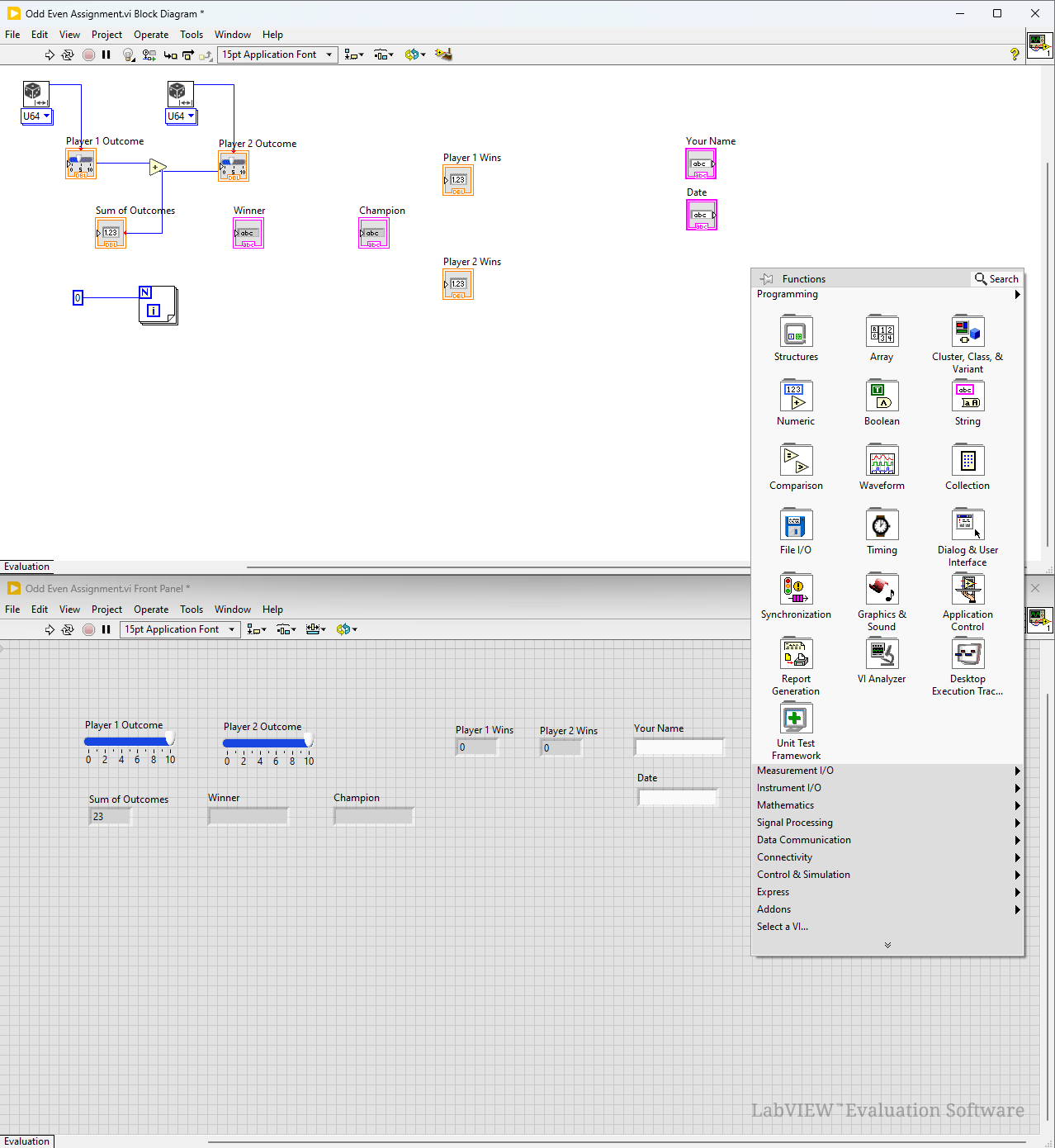Screen dimensions: 1055x1148
Task: Open Timing palette
Action: (x=882, y=532)
